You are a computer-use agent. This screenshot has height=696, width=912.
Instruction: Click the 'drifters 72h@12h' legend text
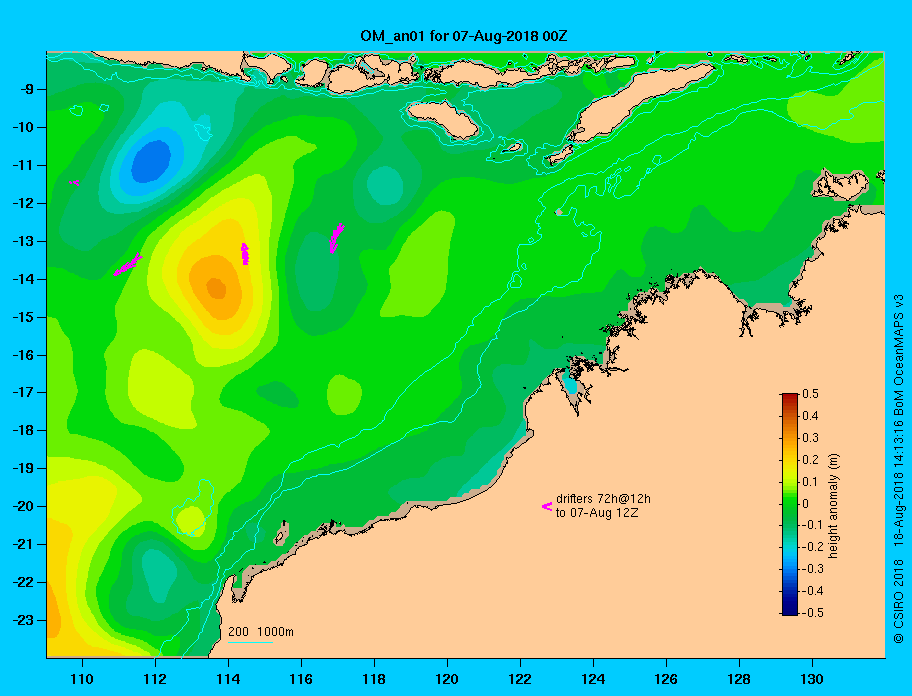tap(603, 499)
